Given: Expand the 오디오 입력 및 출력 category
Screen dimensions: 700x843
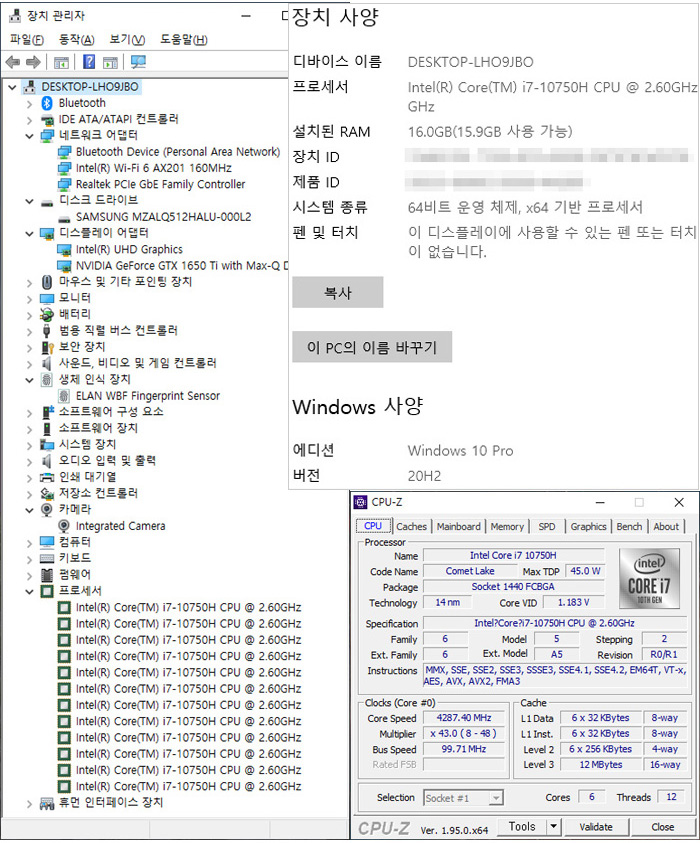Looking at the screenshot, I should 30,461.
